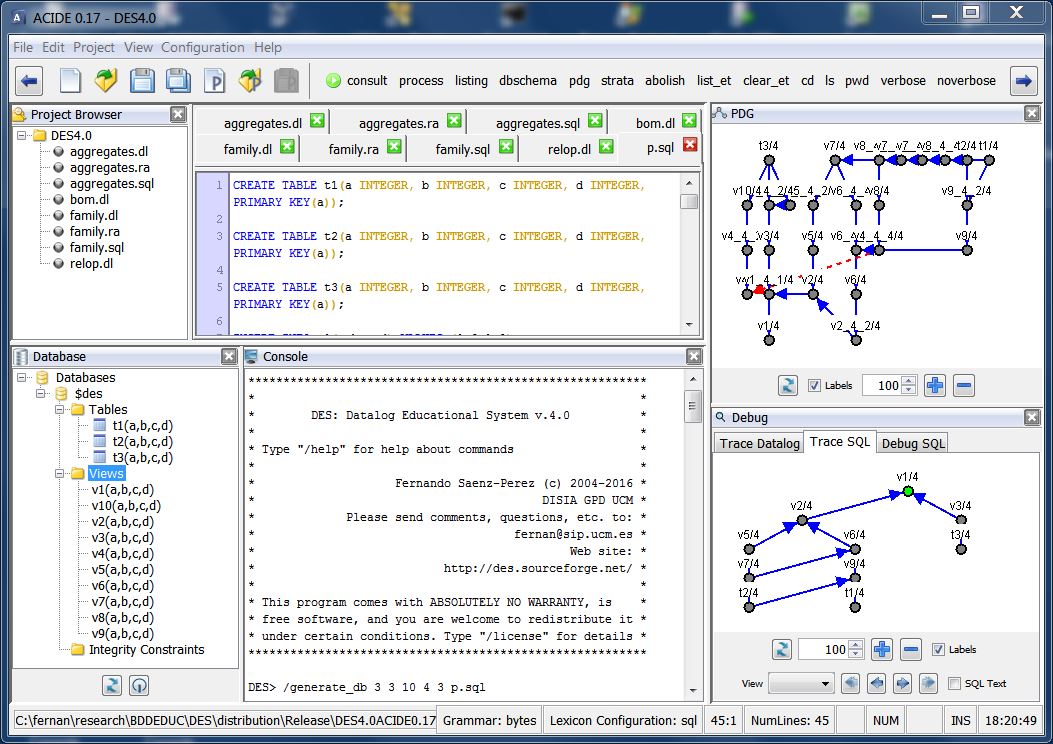This screenshot has width=1053, height=744.
Task: Click the strata command button
Action: (x=617, y=81)
